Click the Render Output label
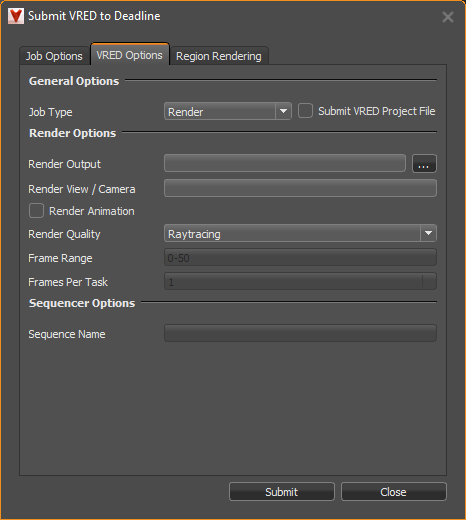Screen dimensions: 466x520 (64, 164)
